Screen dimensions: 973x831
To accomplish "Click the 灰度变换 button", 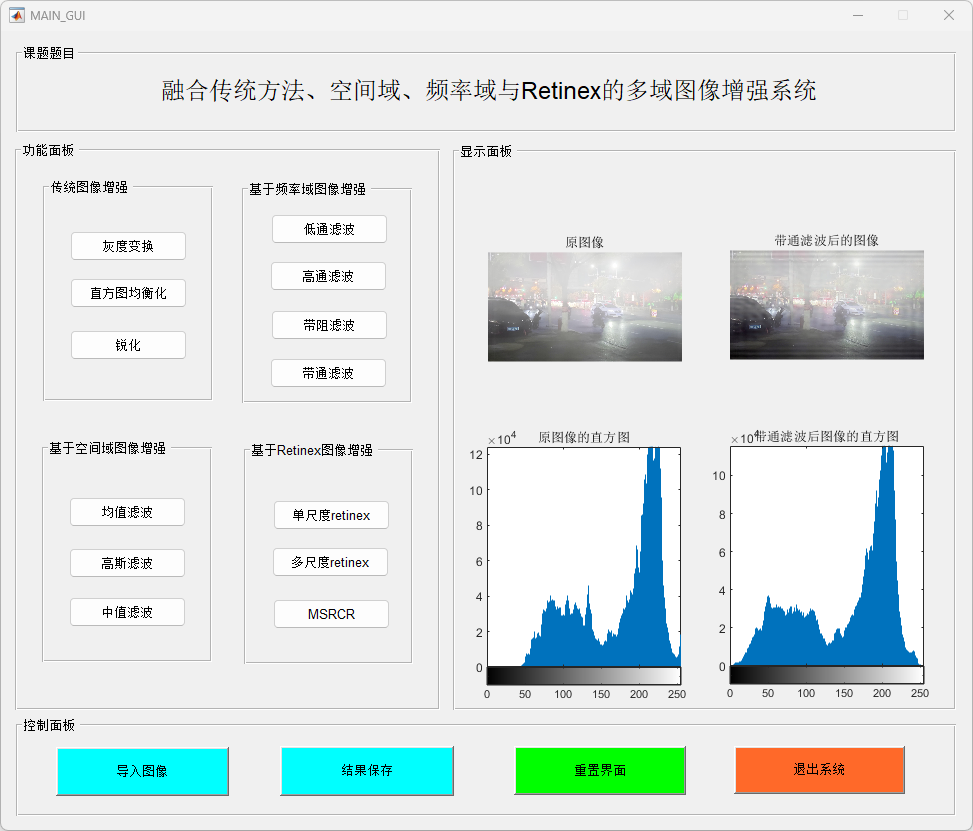I will pyautogui.click(x=128, y=246).
